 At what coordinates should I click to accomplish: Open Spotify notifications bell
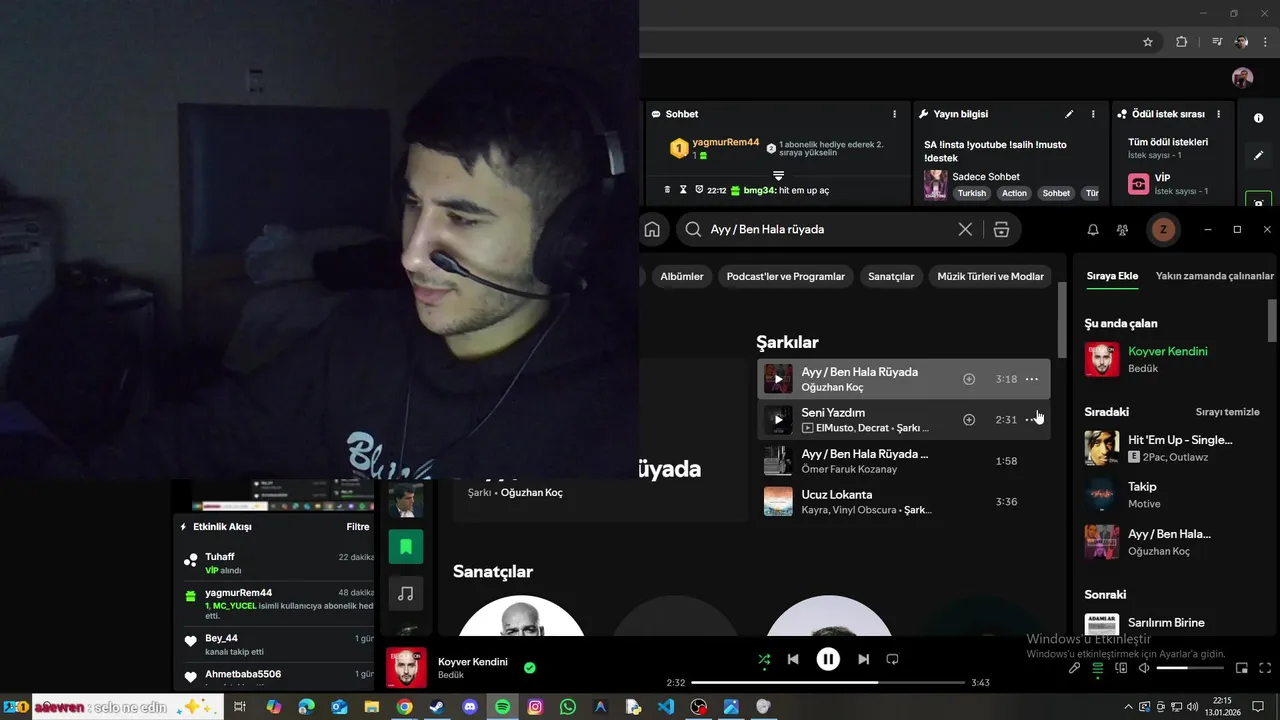tap(1093, 230)
